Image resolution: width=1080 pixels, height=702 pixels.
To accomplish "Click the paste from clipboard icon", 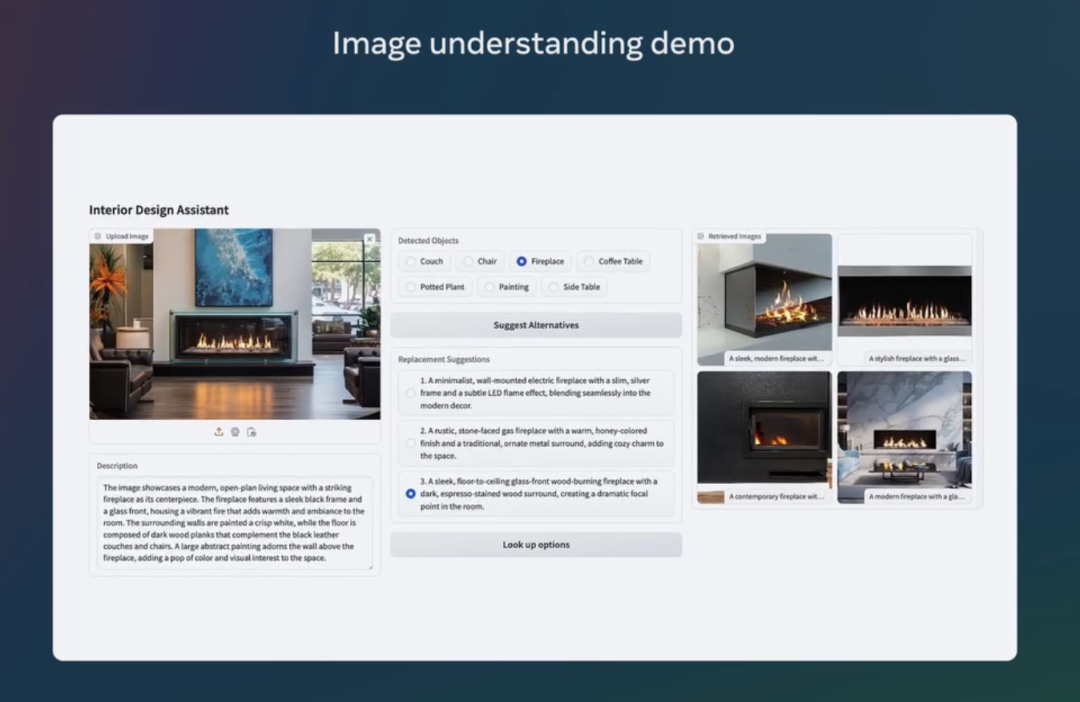I will (251, 432).
